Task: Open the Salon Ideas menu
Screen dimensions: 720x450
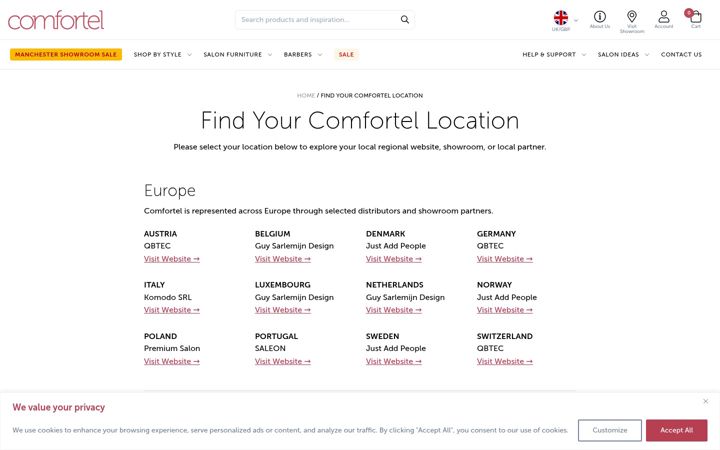Action: point(618,54)
